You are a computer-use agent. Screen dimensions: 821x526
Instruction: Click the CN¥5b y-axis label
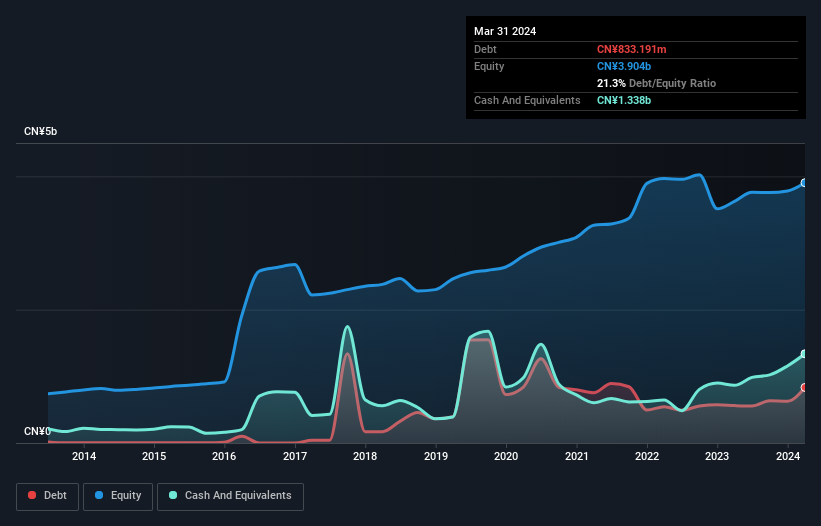pyautogui.click(x=41, y=132)
